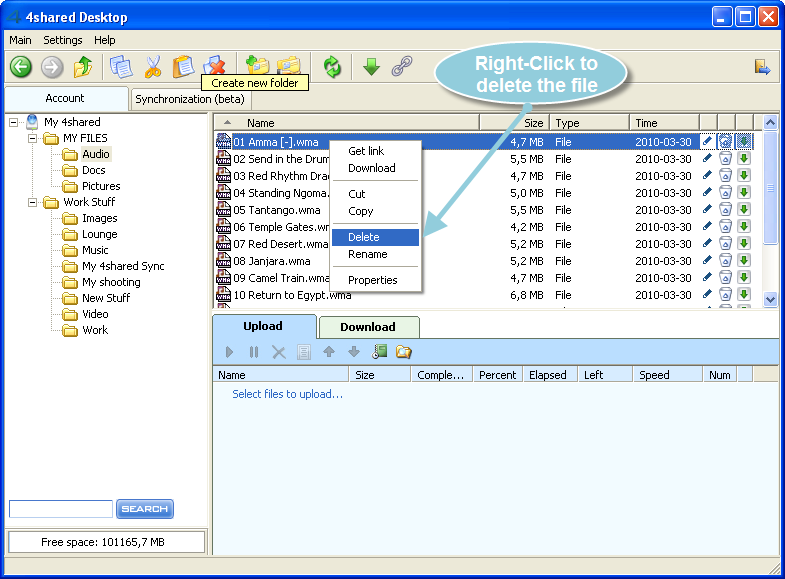Viewport: 785px width, 579px height.
Task: Click pencil rename icon for 02 Send in the Drum
Action: [x=707, y=159]
